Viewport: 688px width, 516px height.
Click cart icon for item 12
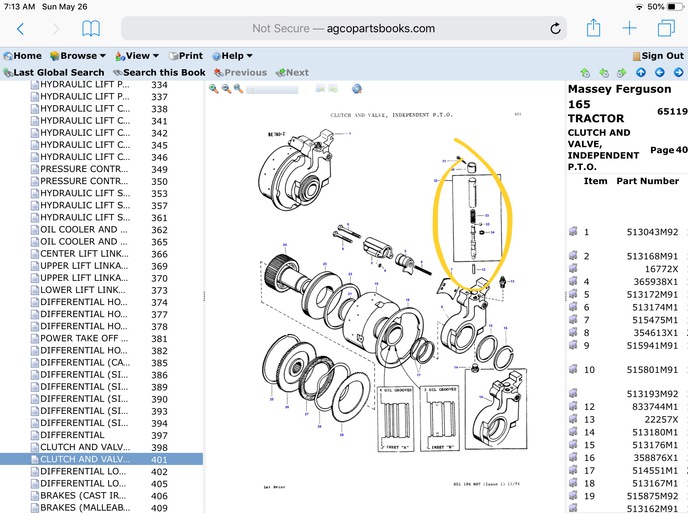(573, 406)
